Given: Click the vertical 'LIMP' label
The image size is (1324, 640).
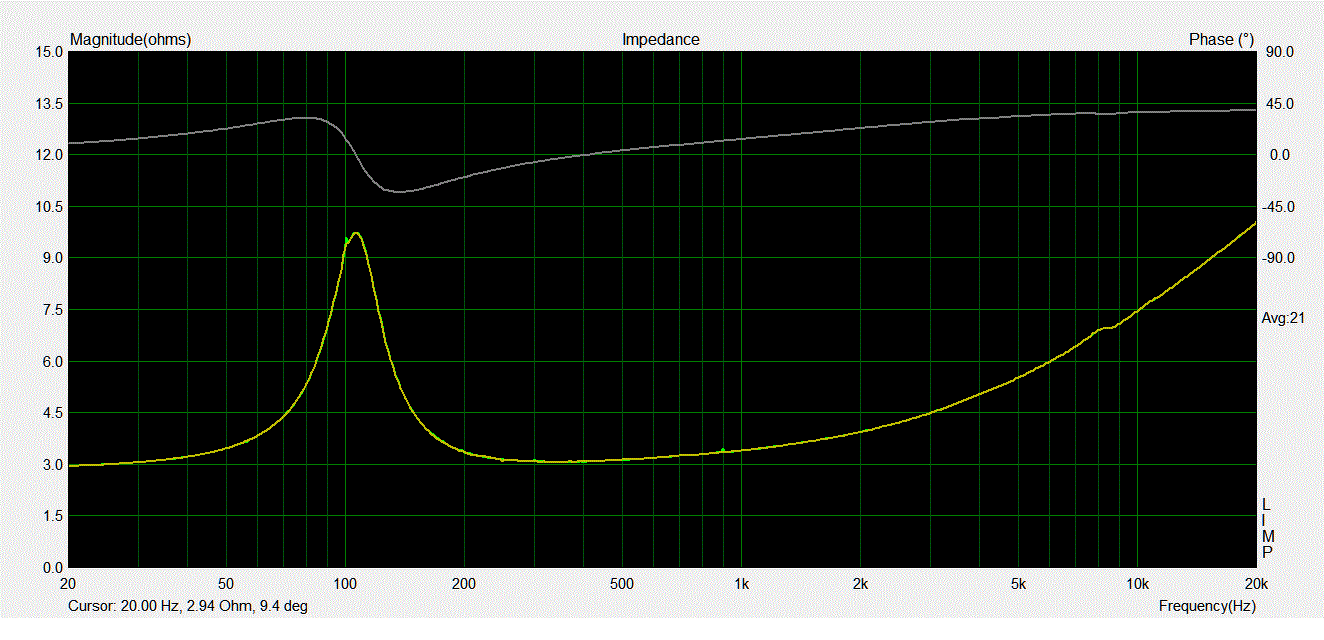Looking at the screenshot, I should point(1267,528).
